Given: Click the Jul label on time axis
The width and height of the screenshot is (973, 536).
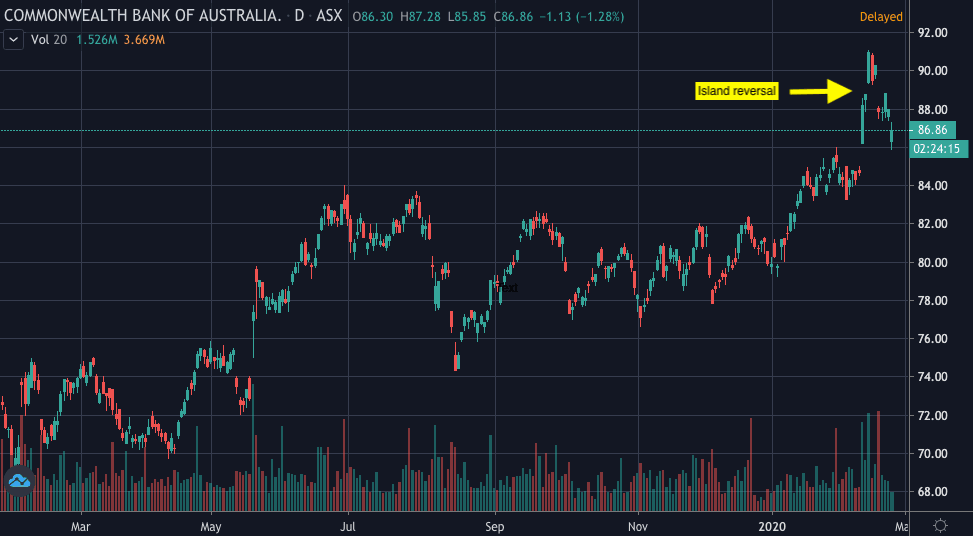Looking at the screenshot, I should 347,524.
